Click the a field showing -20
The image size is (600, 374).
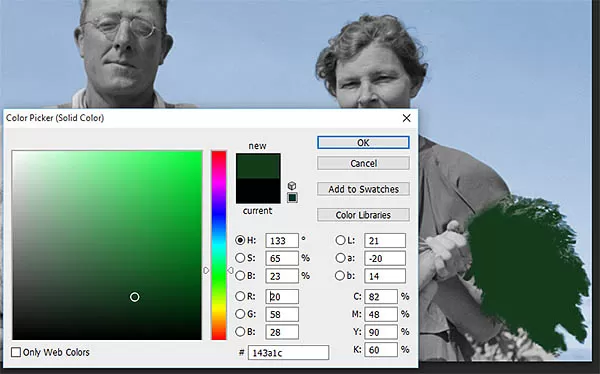point(385,258)
